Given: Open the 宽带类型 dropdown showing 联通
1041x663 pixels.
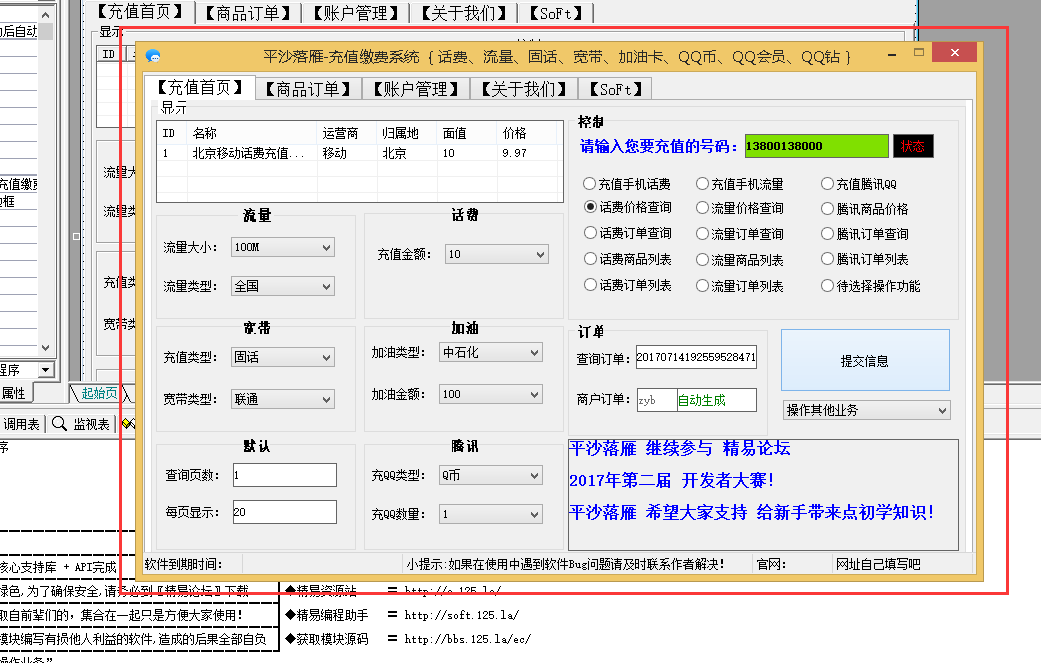Looking at the screenshot, I should coord(281,398).
